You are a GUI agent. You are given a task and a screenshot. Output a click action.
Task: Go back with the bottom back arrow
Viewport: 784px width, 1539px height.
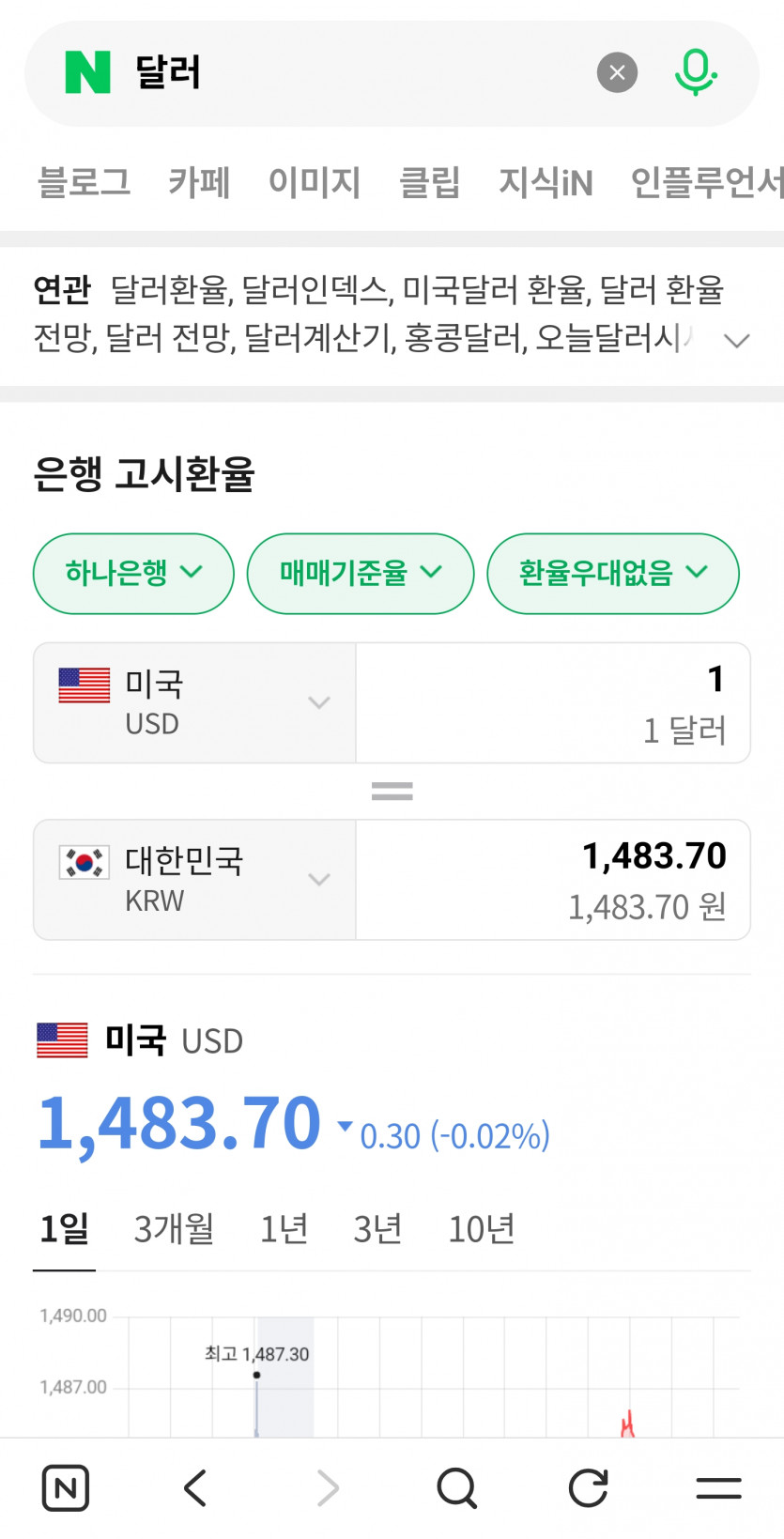tap(195, 1487)
